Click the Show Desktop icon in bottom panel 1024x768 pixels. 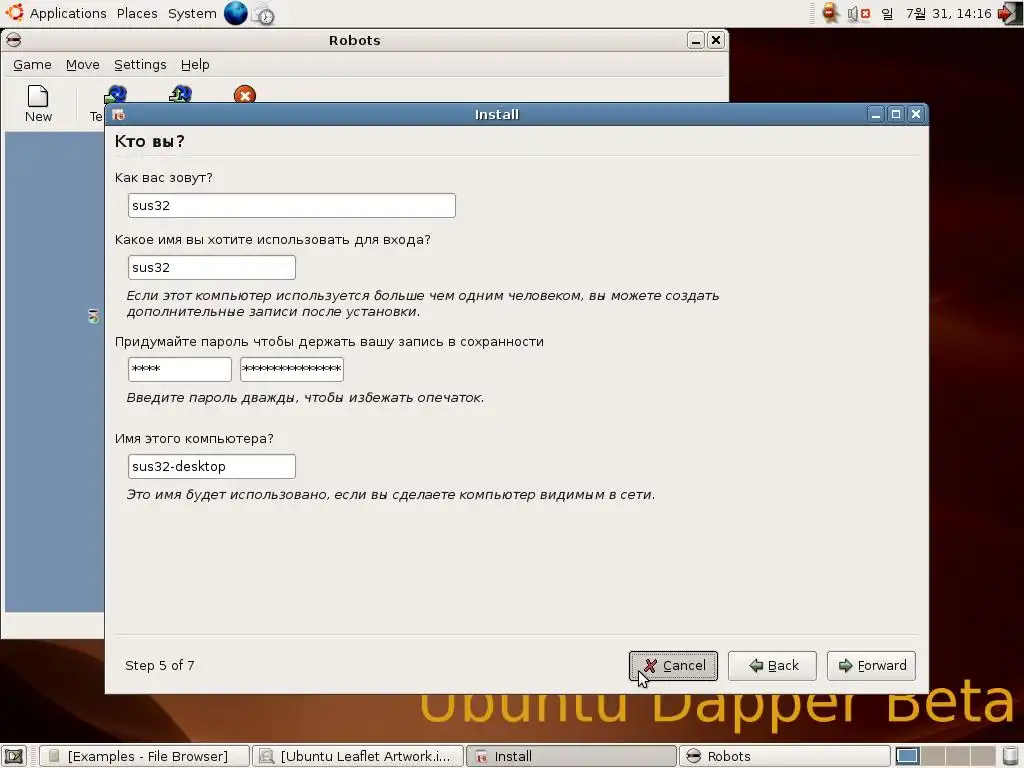14,756
